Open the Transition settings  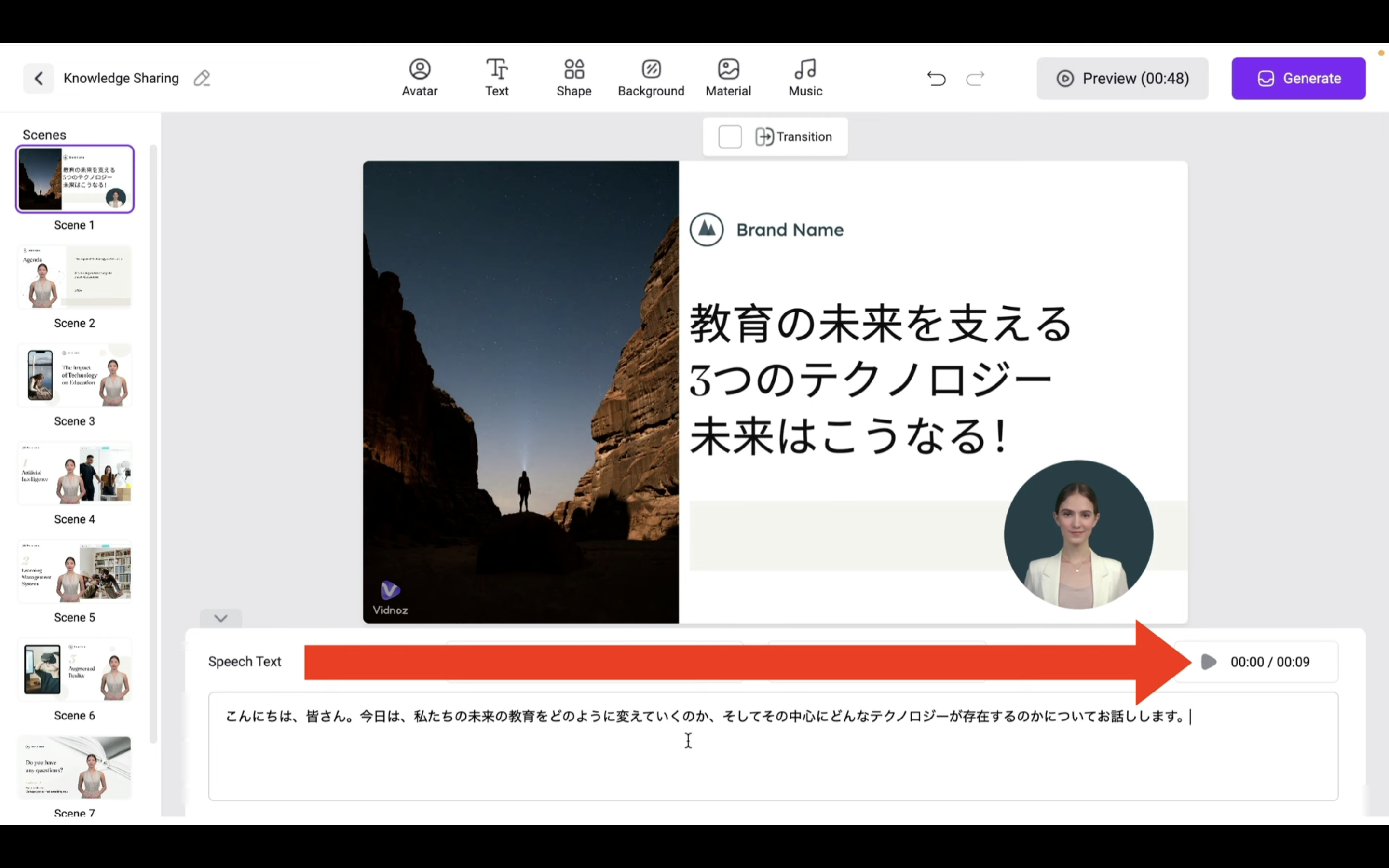[793, 136]
